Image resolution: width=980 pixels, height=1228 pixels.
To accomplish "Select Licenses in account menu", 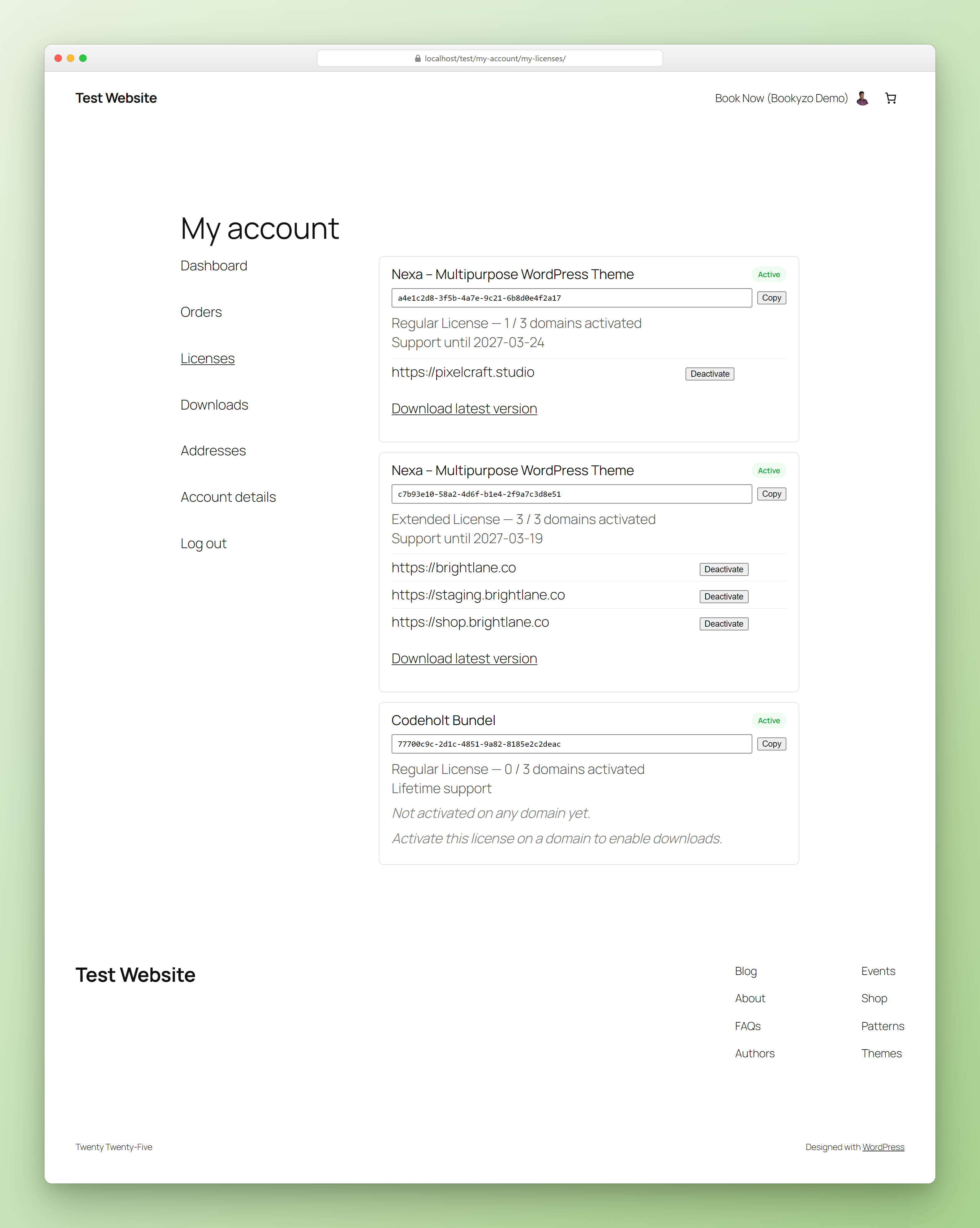I will (207, 359).
